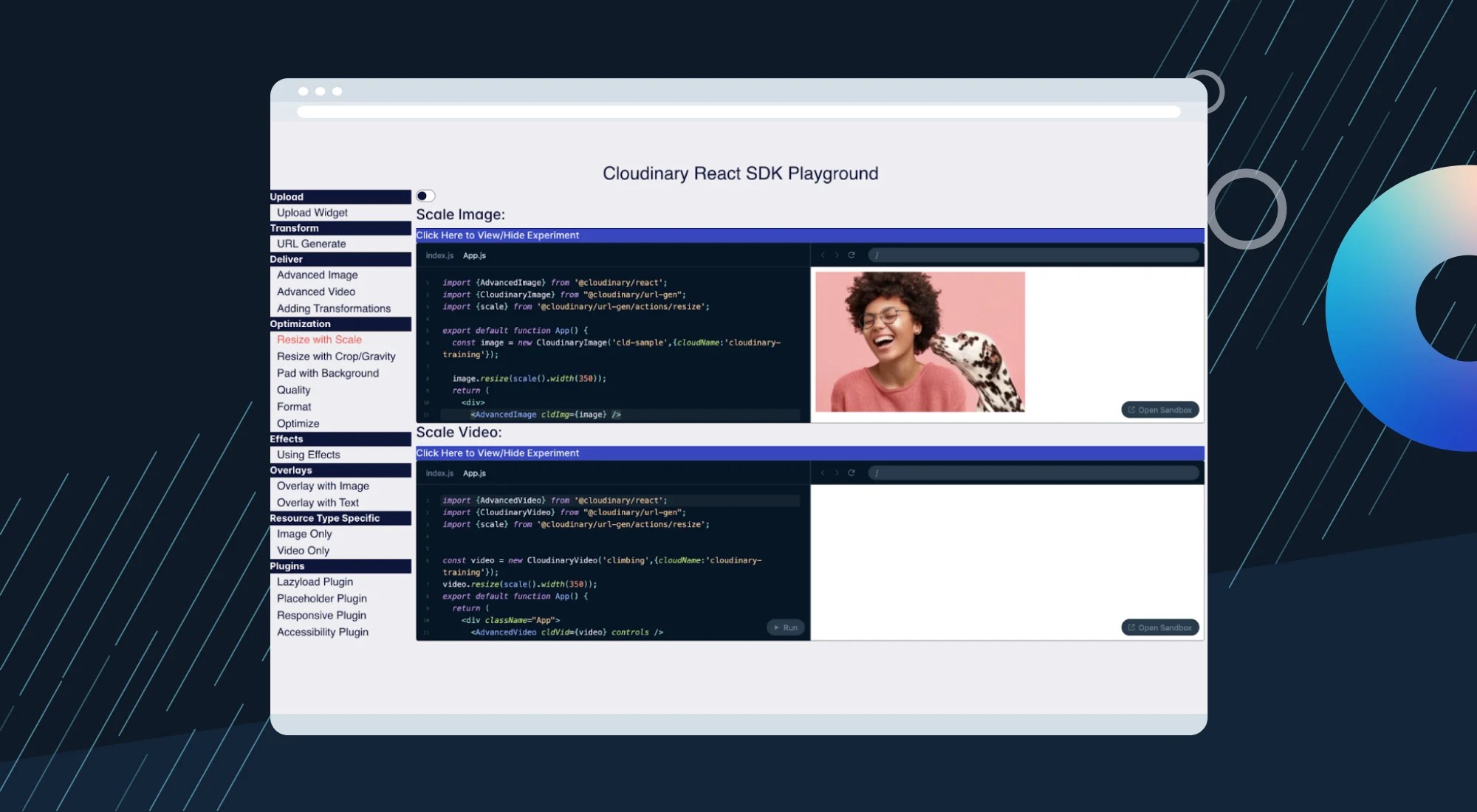
Task: Open the Upload Widget section
Action: (x=312, y=212)
